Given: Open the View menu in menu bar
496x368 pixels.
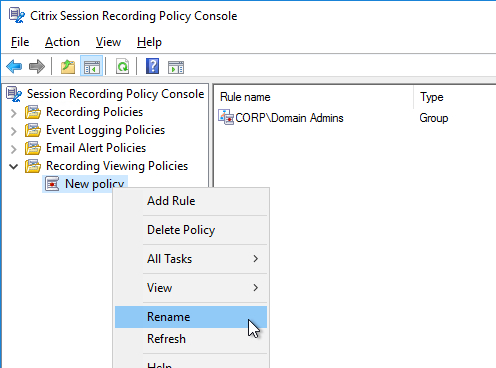Looking at the screenshot, I should 108,42.
